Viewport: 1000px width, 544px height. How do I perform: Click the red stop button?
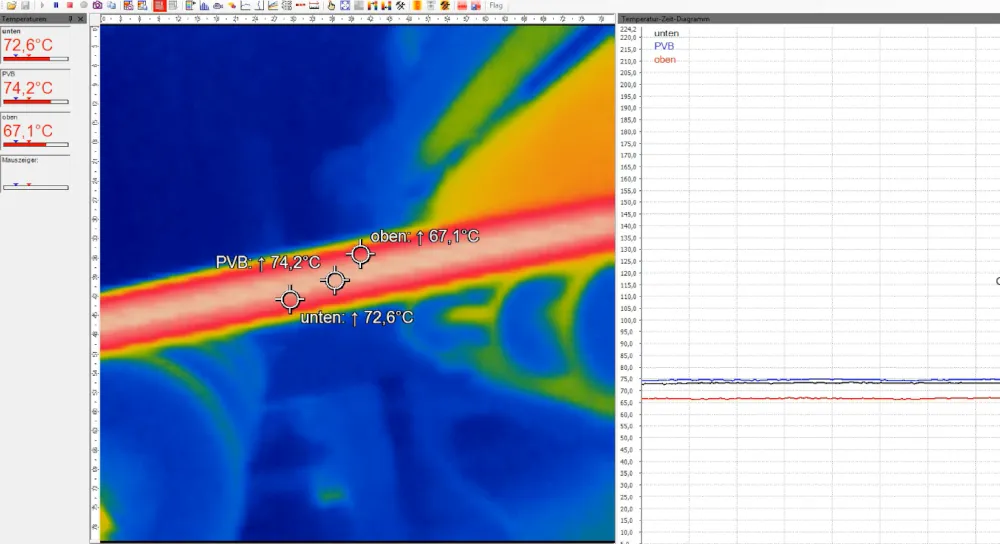pyautogui.click(x=70, y=6)
